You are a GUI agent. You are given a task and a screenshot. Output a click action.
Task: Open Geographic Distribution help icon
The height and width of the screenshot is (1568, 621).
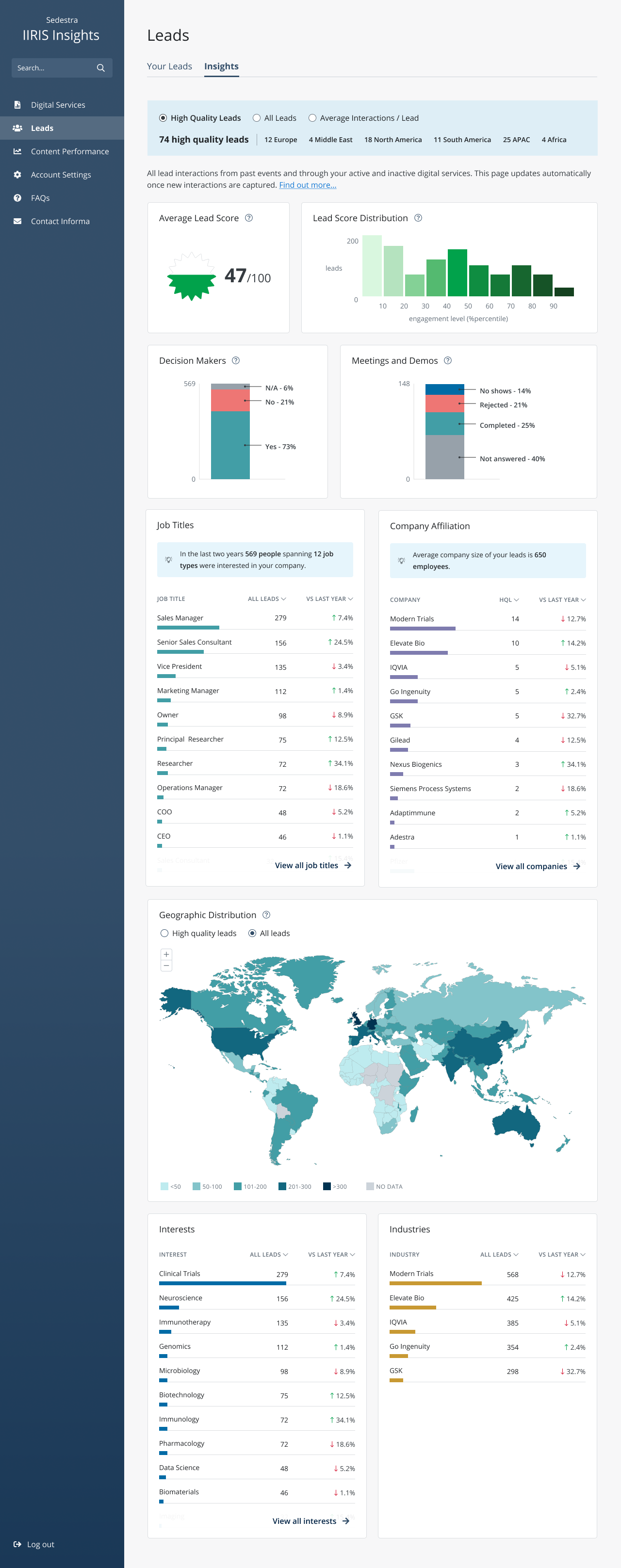pyautogui.click(x=267, y=915)
